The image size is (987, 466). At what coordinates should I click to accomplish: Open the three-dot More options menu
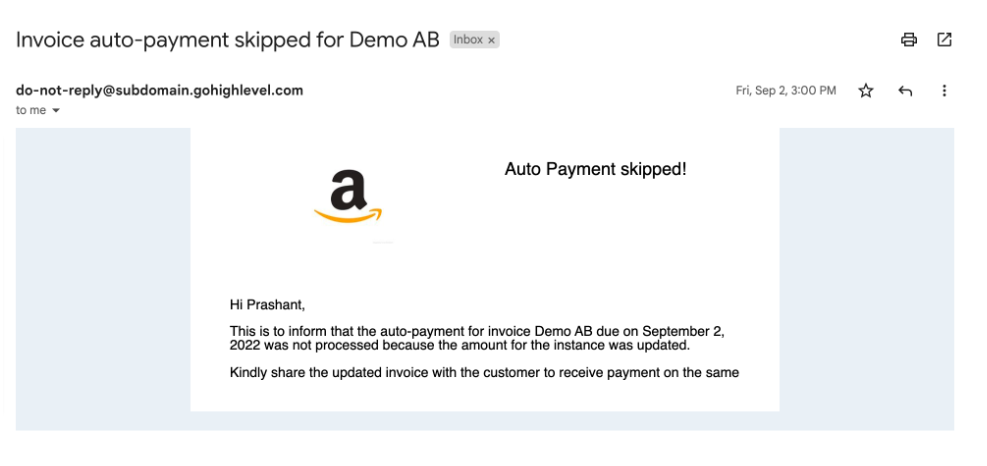[x=944, y=91]
